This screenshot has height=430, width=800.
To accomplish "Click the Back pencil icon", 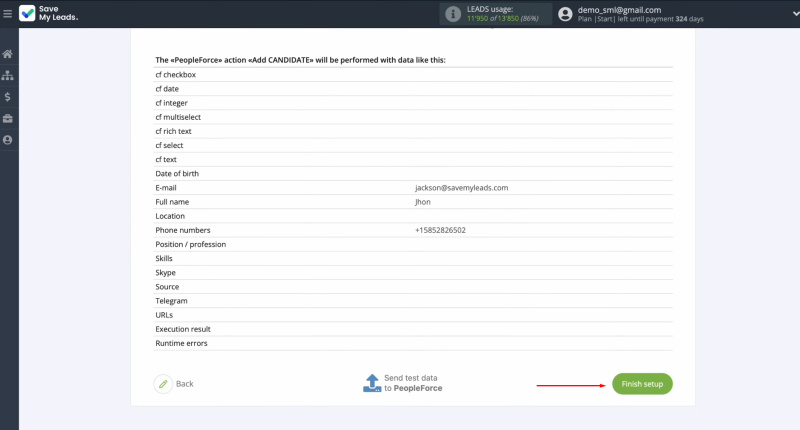I will (x=163, y=384).
